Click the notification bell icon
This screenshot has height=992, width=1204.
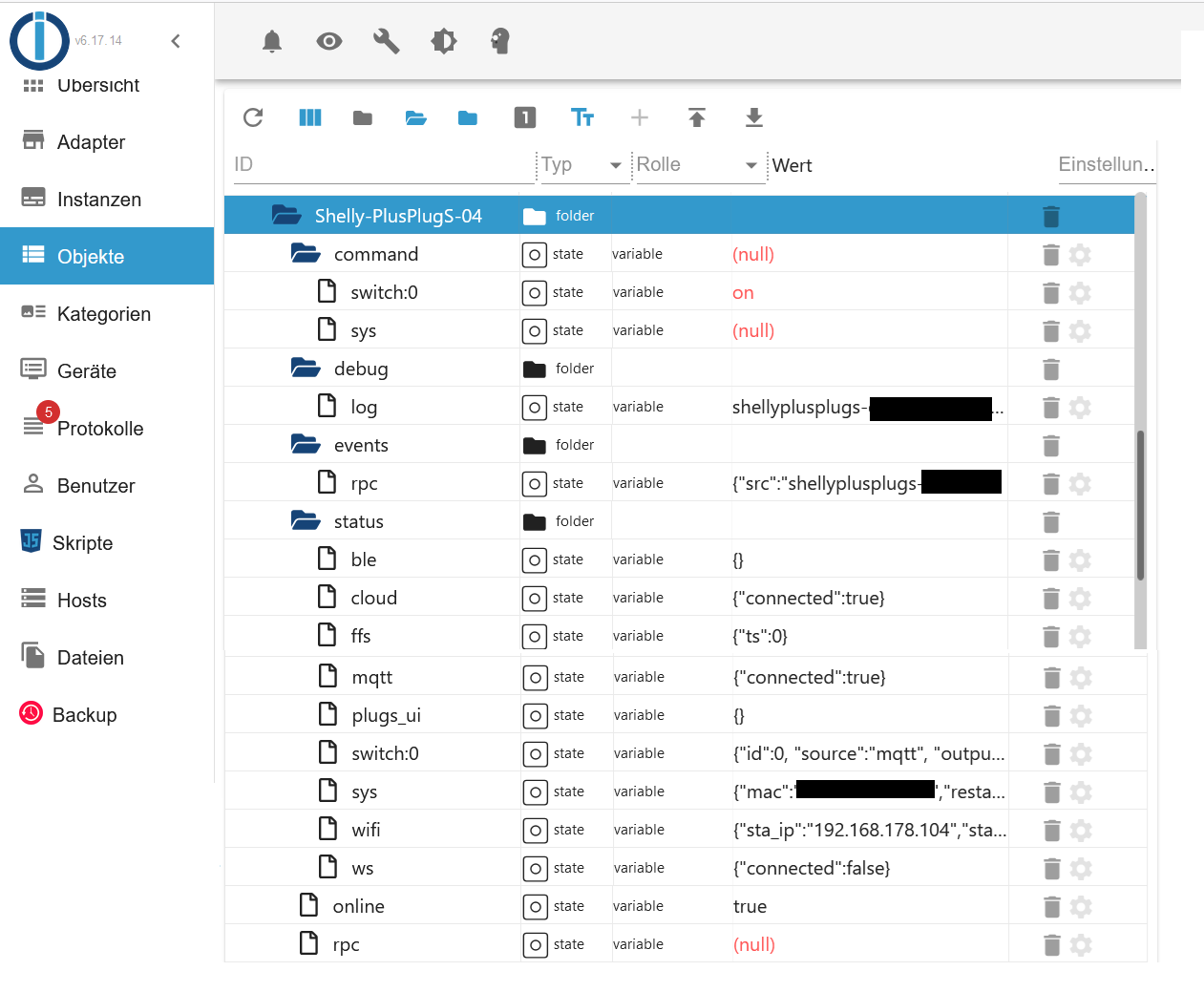(272, 41)
